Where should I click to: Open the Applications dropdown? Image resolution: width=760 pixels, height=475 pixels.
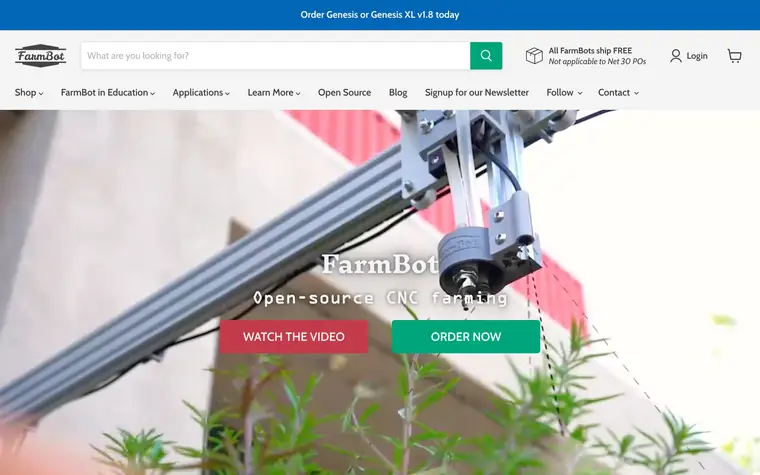coord(201,93)
